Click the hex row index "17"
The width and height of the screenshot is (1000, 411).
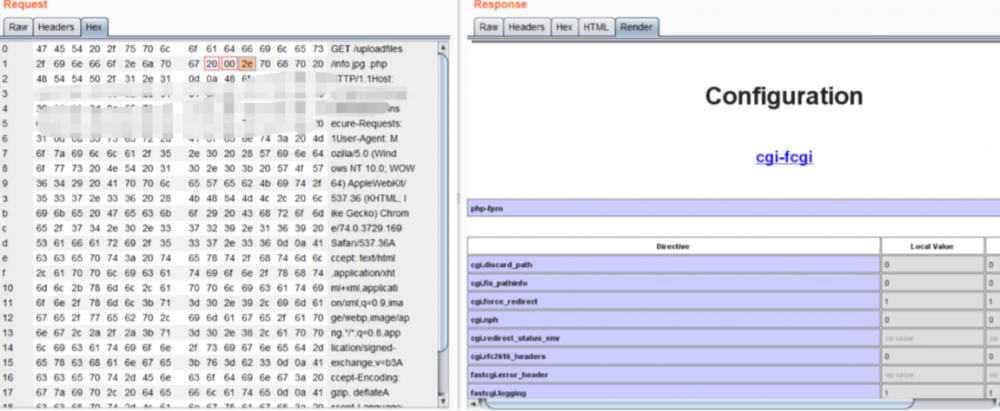6,392
